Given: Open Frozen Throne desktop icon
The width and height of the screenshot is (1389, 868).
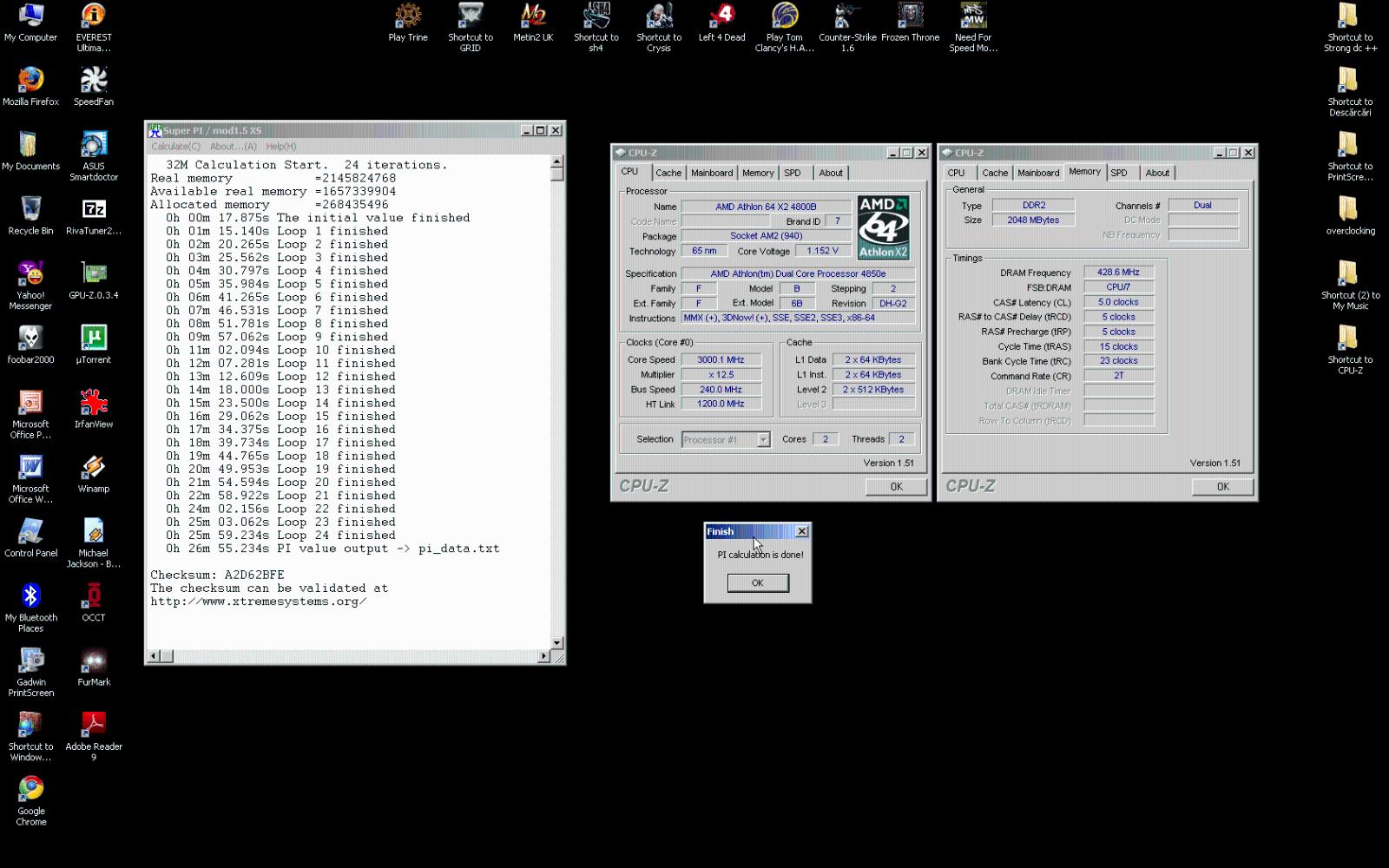Looking at the screenshot, I should point(911,22).
